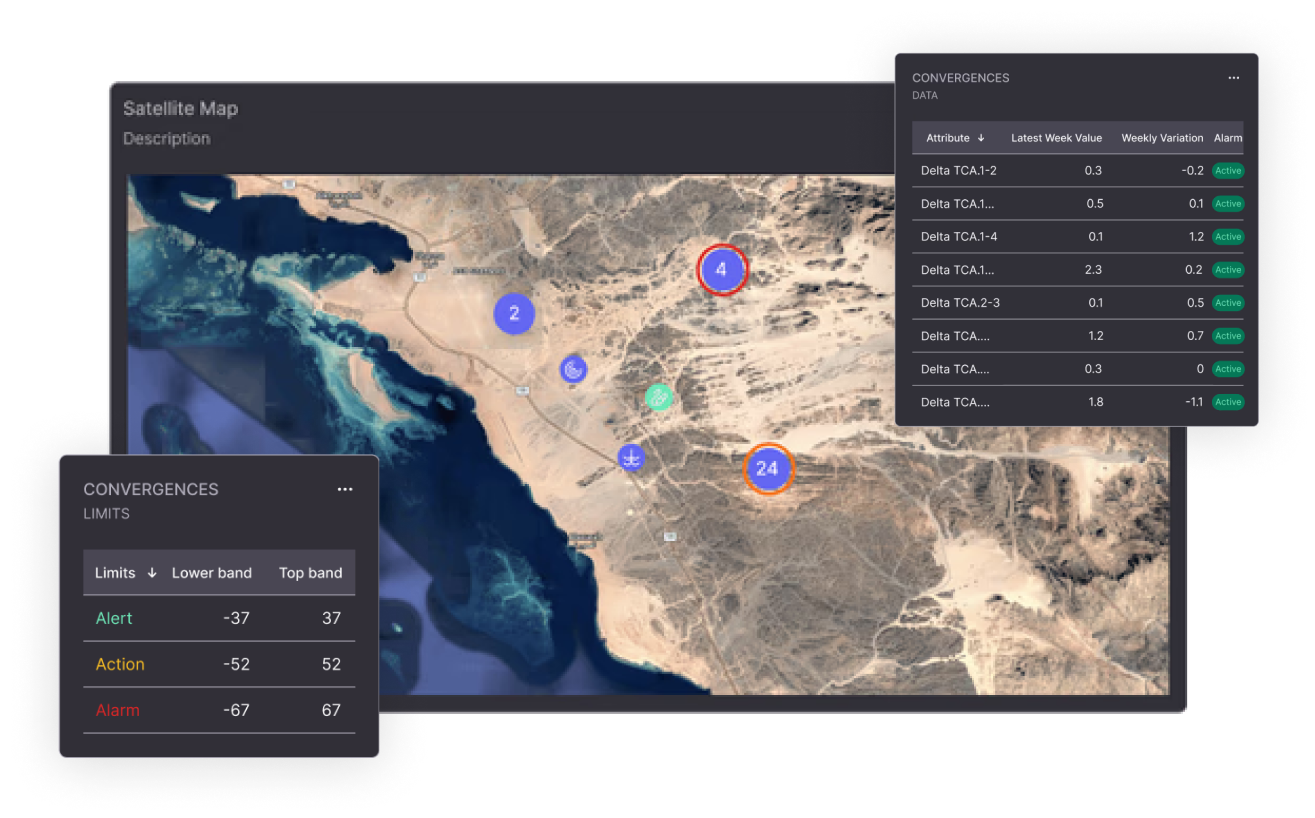This screenshot has width=1315, height=818.
Task: Click the map cluster marker labeled 2
Action: [514, 313]
